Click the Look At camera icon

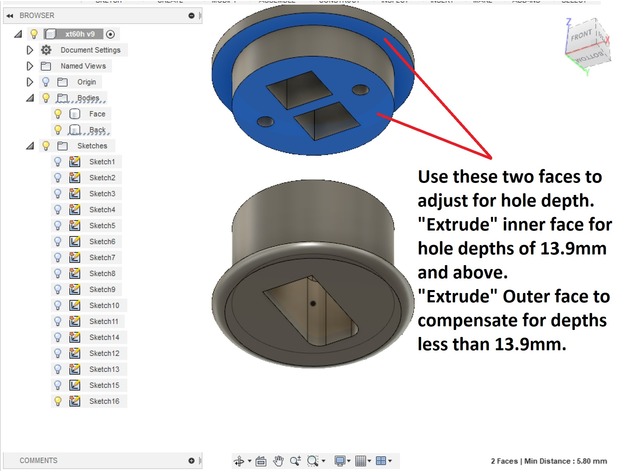click(x=261, y=461)
